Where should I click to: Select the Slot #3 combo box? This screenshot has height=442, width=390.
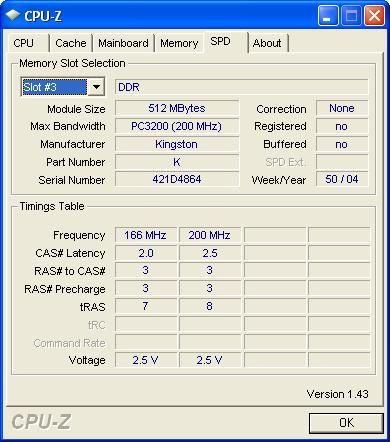pyautogui.click(x=63, y=87)
